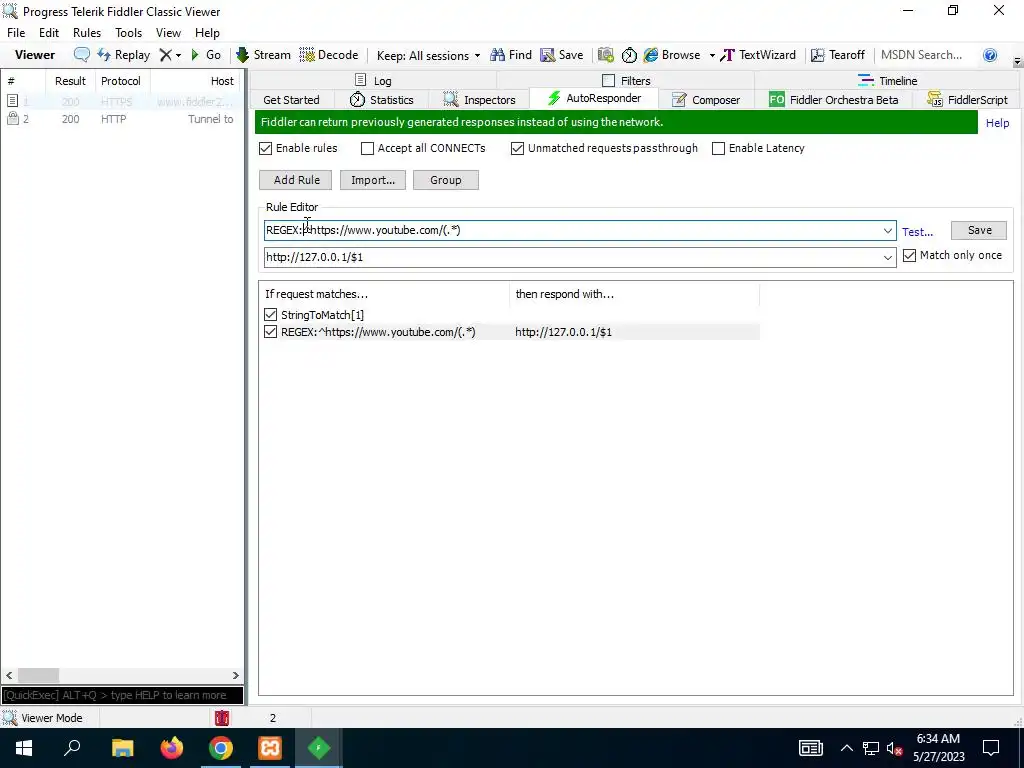Uncheck the REGEX youtube rule checkbox

(x=270, y=332)
